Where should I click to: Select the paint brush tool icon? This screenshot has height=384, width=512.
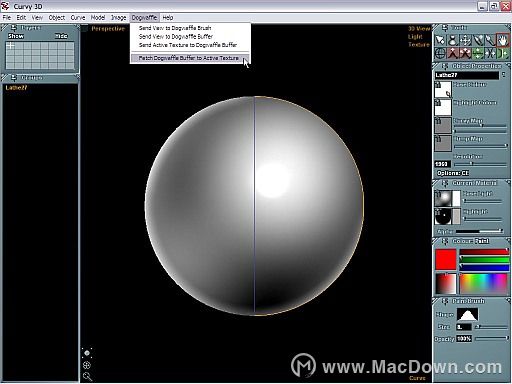[477, 41]
